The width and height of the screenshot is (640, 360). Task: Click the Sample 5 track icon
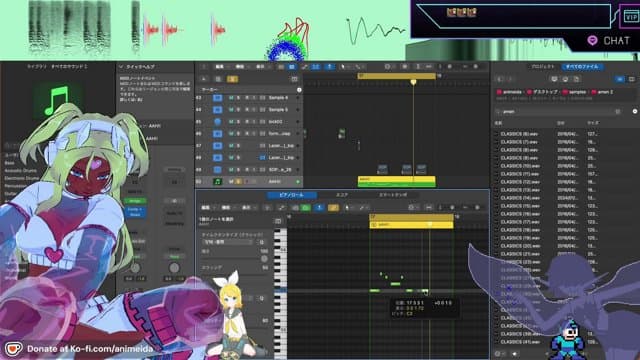(218, 110)
